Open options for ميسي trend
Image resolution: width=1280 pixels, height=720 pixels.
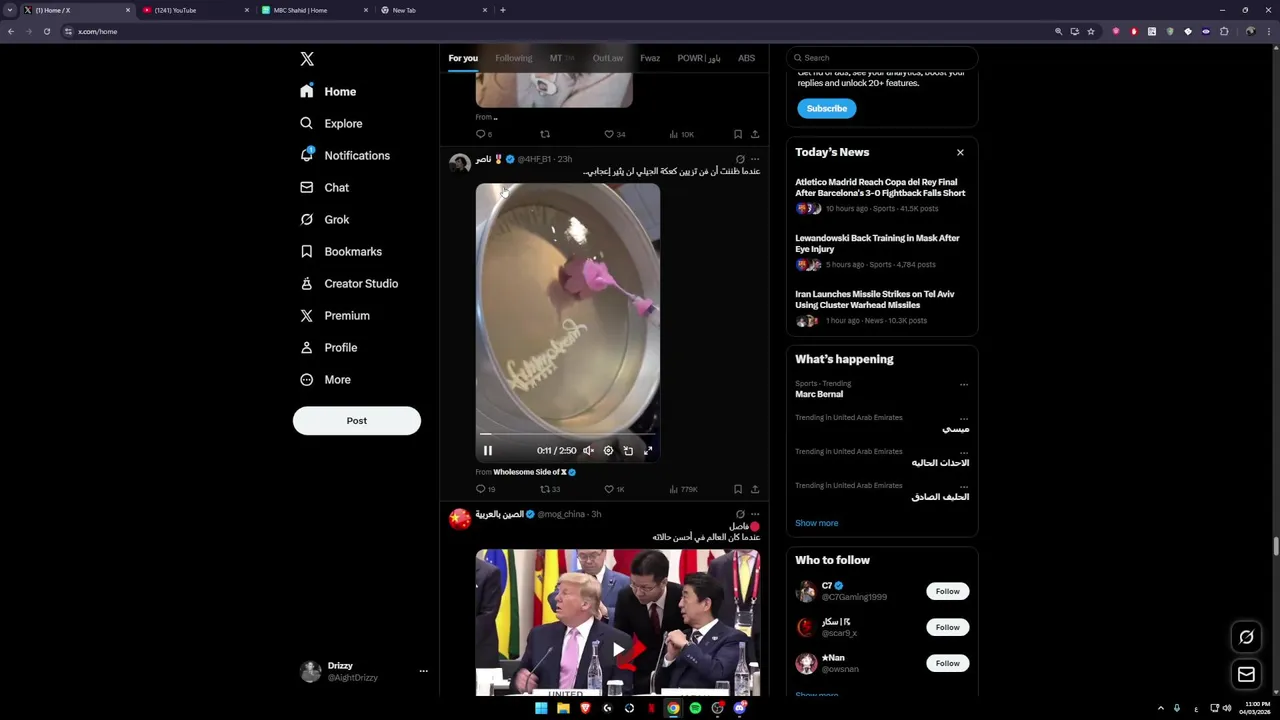click(964, 418)
